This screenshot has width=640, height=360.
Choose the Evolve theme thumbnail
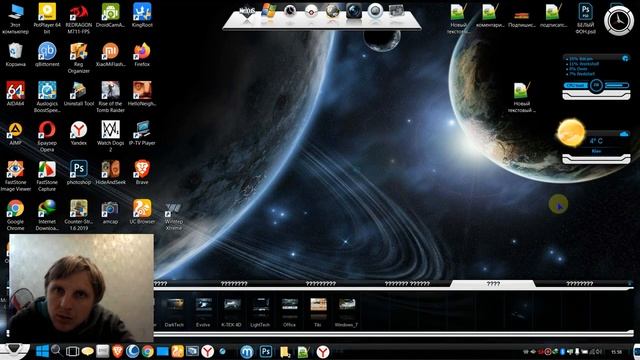203,313
